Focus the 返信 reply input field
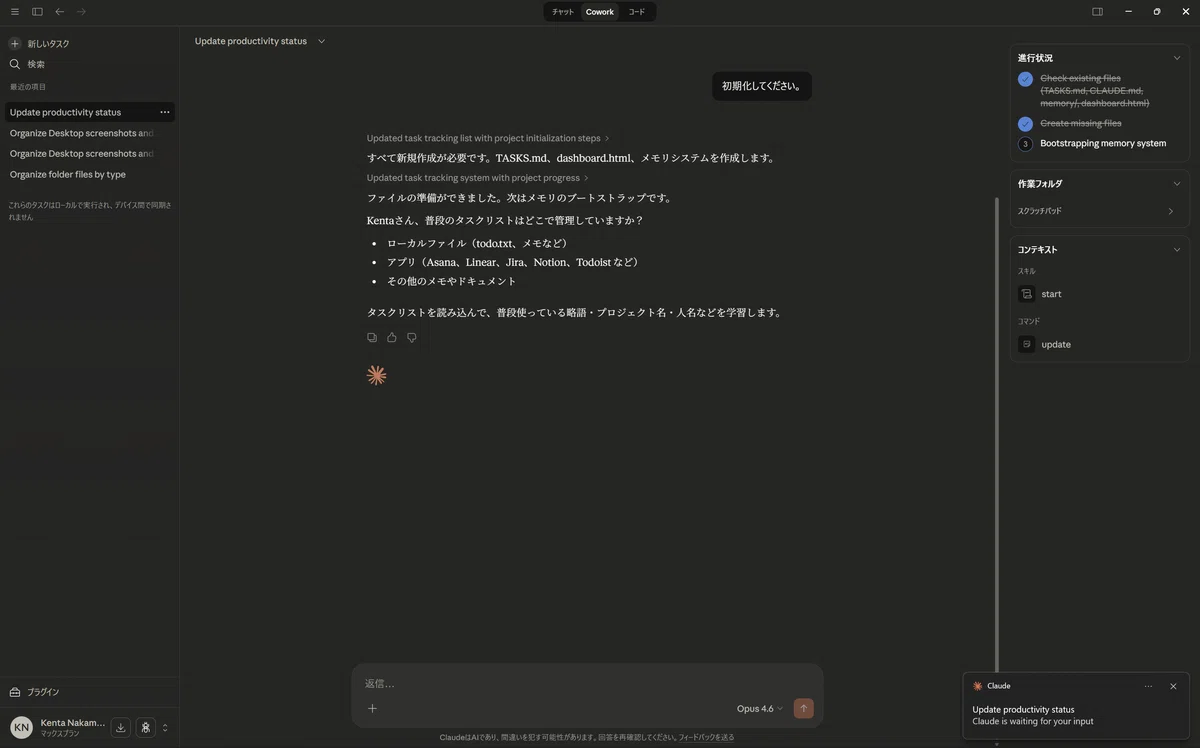Screen dimensions: 1200x748 coord(587,684)
